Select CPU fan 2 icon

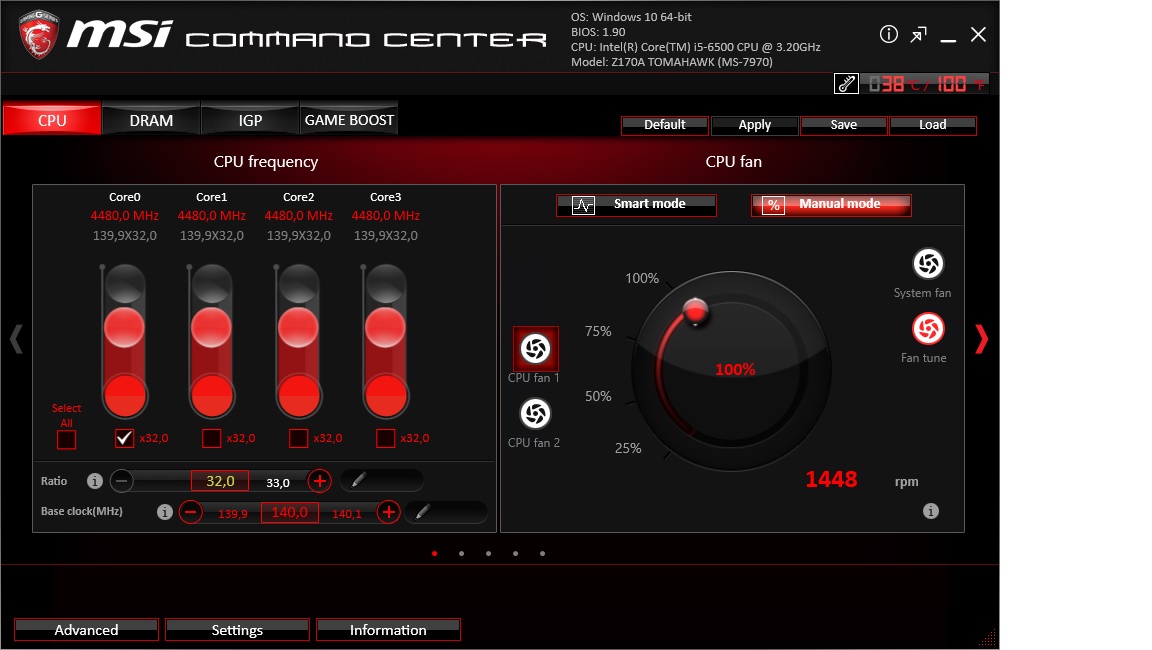pyautogui.click(x=535, y=414)
